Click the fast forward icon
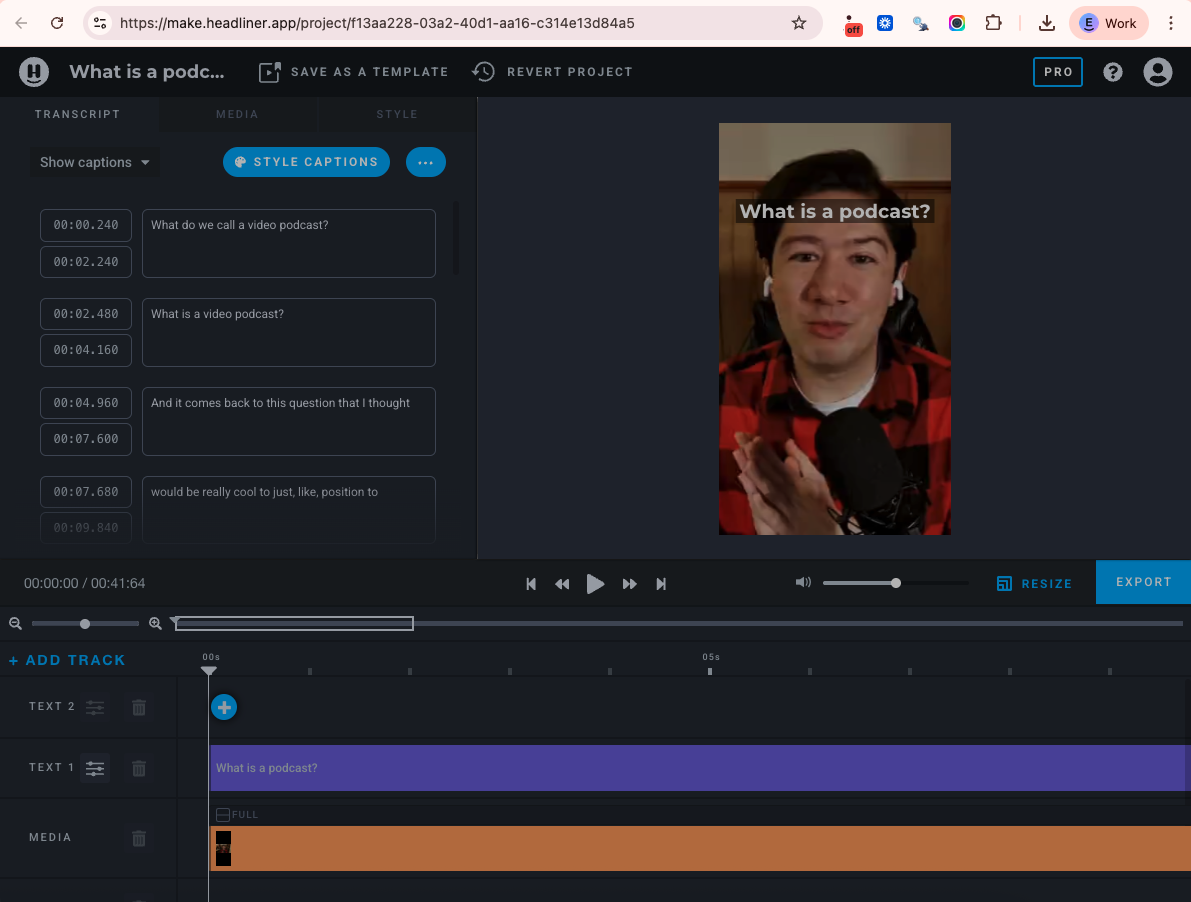Viewport: 1191px width, 902px height. pyautogui.click(x=629, y=584)
